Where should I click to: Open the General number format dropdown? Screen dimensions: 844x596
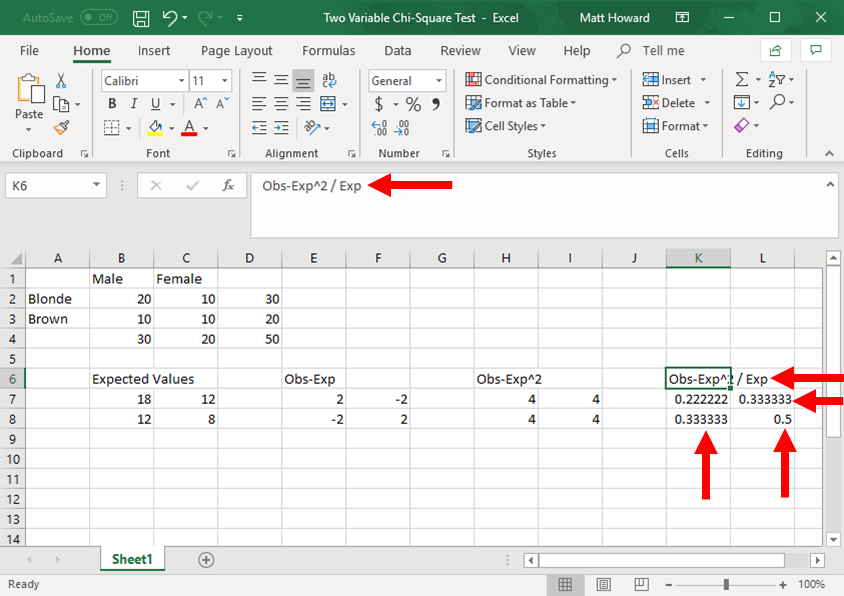[x=439, y=81]
